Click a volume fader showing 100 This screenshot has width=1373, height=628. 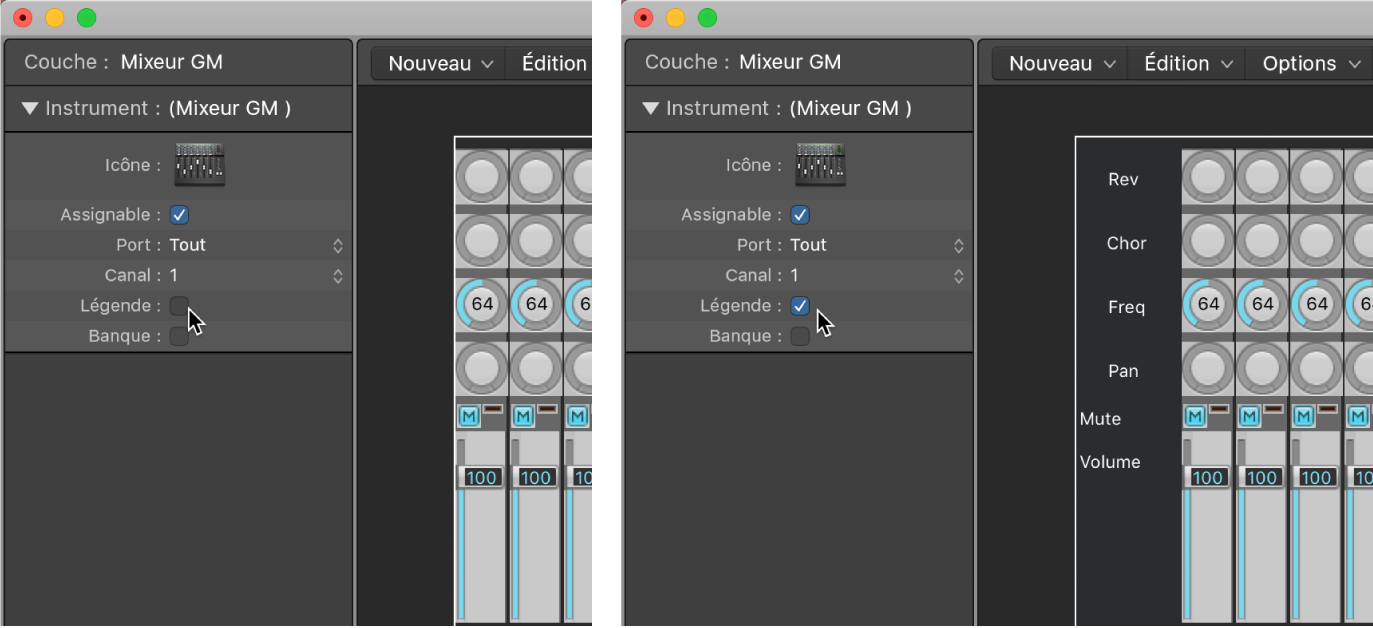pos(1207,477)
